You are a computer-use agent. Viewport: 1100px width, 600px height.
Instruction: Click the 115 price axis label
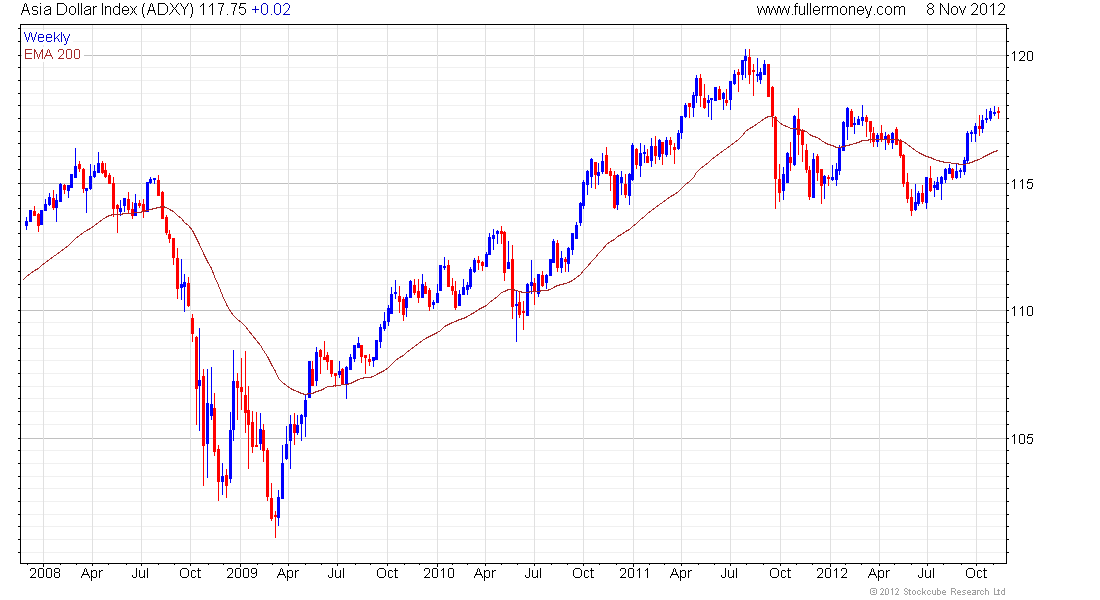(1021, 184)
